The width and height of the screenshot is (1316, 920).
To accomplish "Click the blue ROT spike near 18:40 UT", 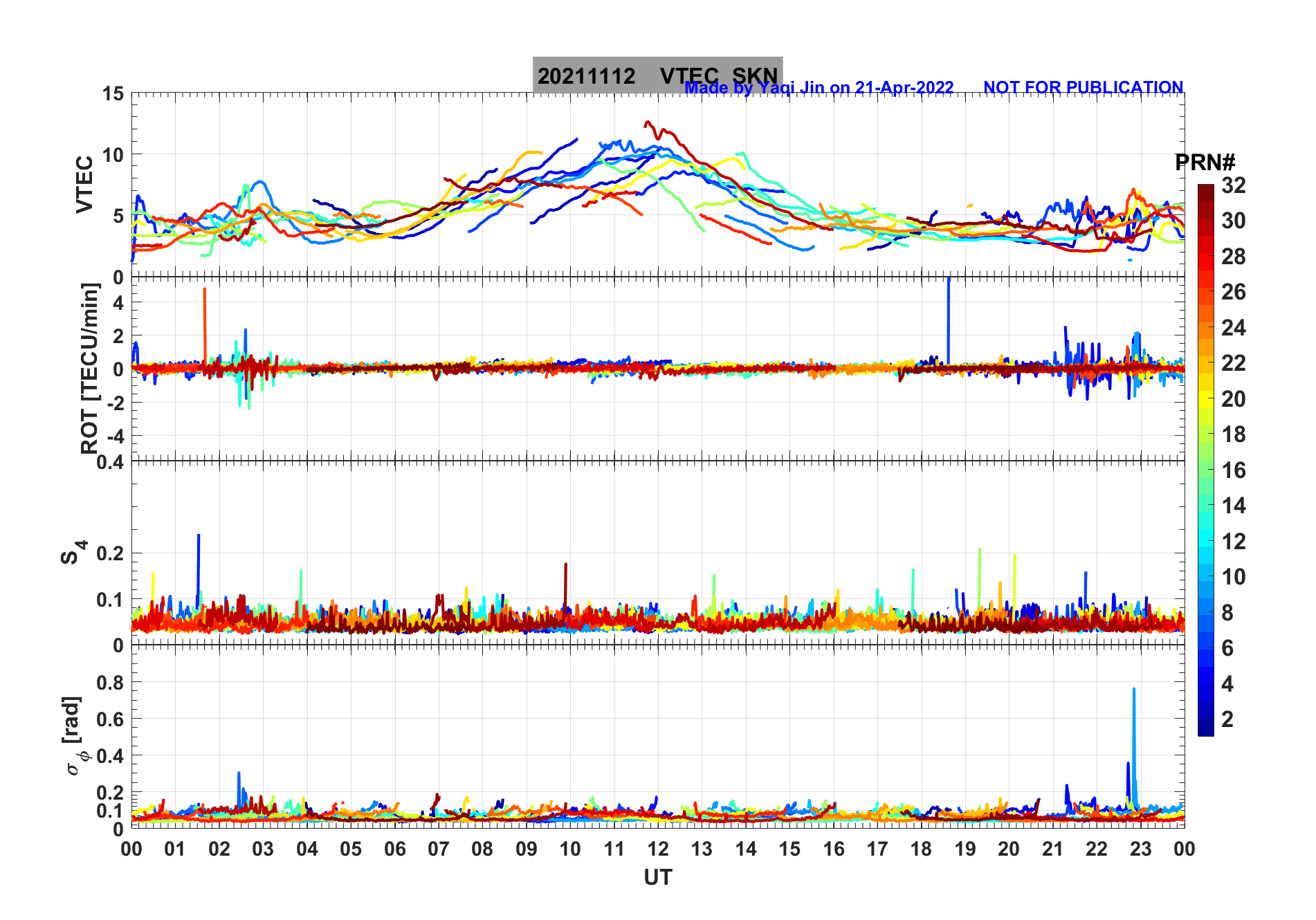I will pyautogui.click(x=949, y=318).
